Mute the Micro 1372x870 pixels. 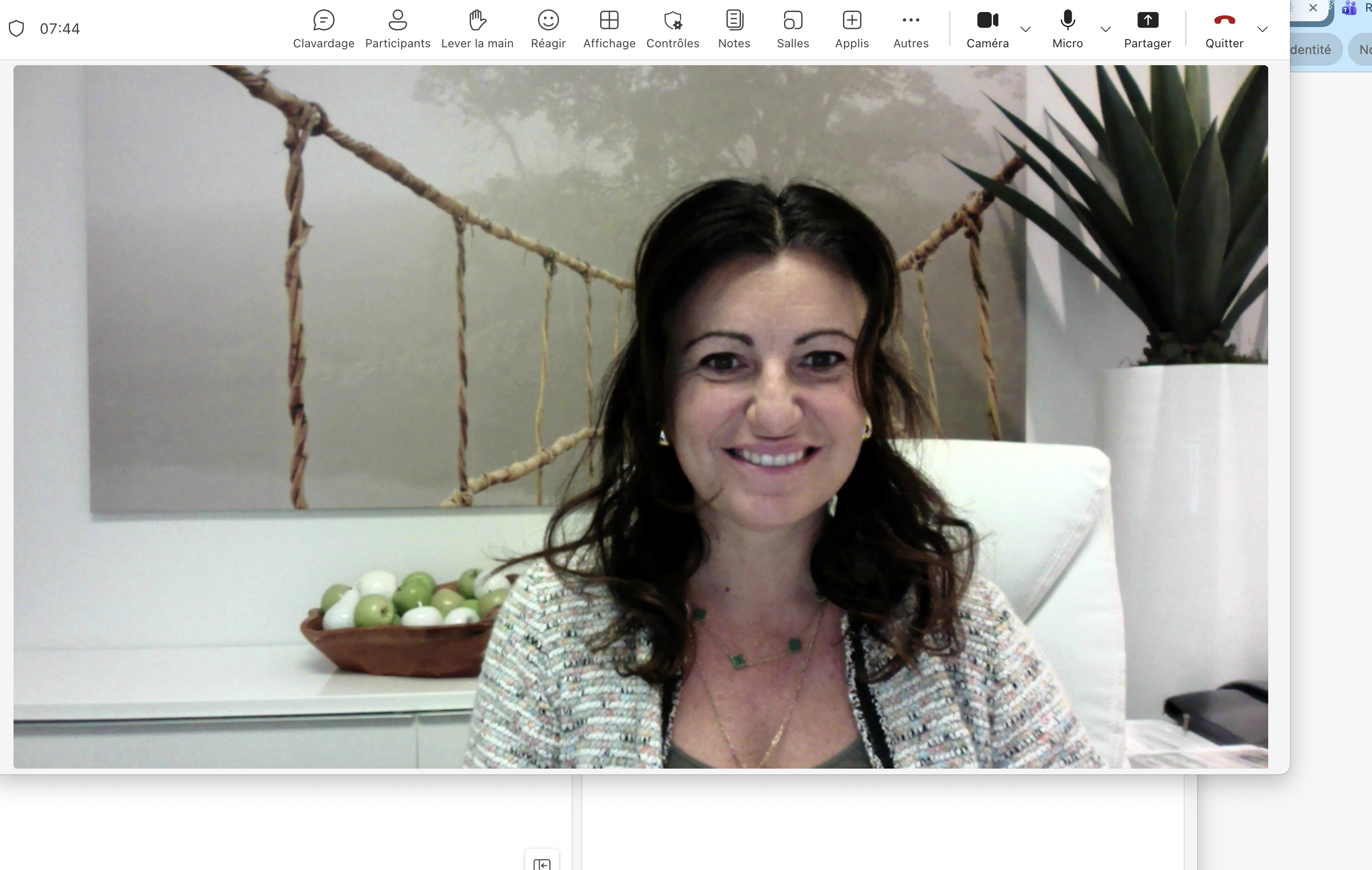1068,29
